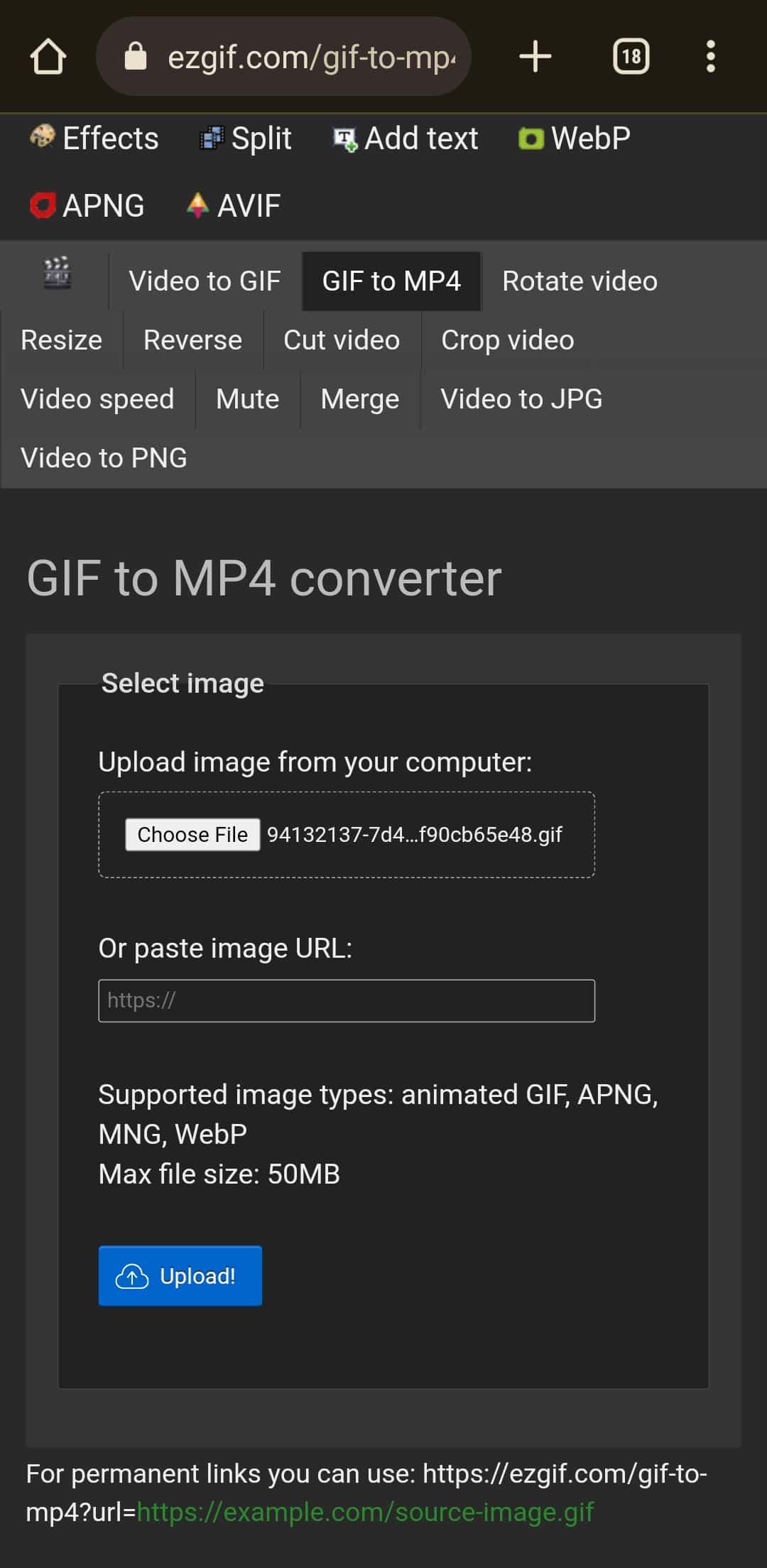Tap the address bar URL

point(311,57)
